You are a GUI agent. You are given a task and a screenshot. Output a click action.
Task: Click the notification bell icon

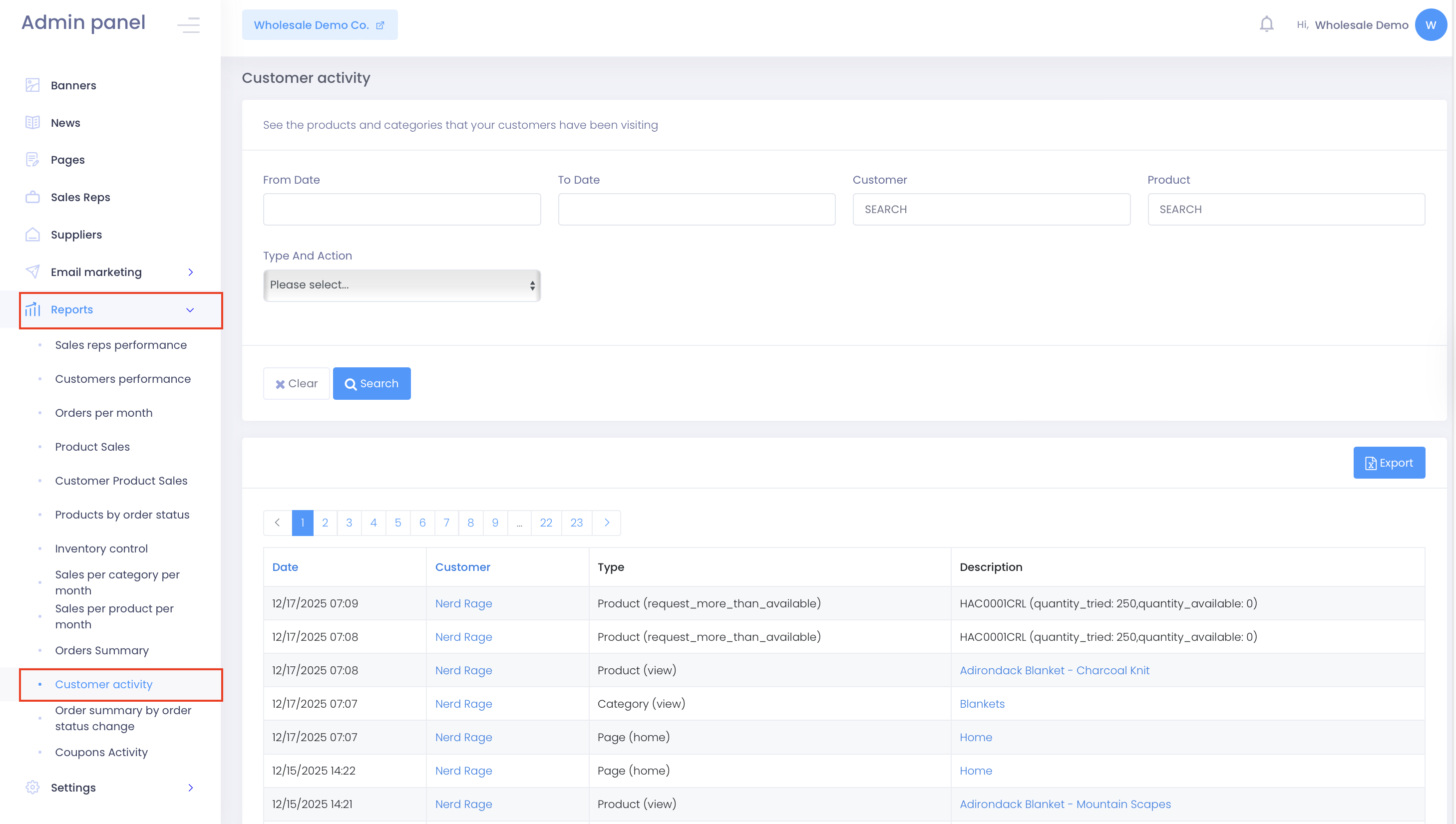pyautogui.click(x=1266, y=25)
